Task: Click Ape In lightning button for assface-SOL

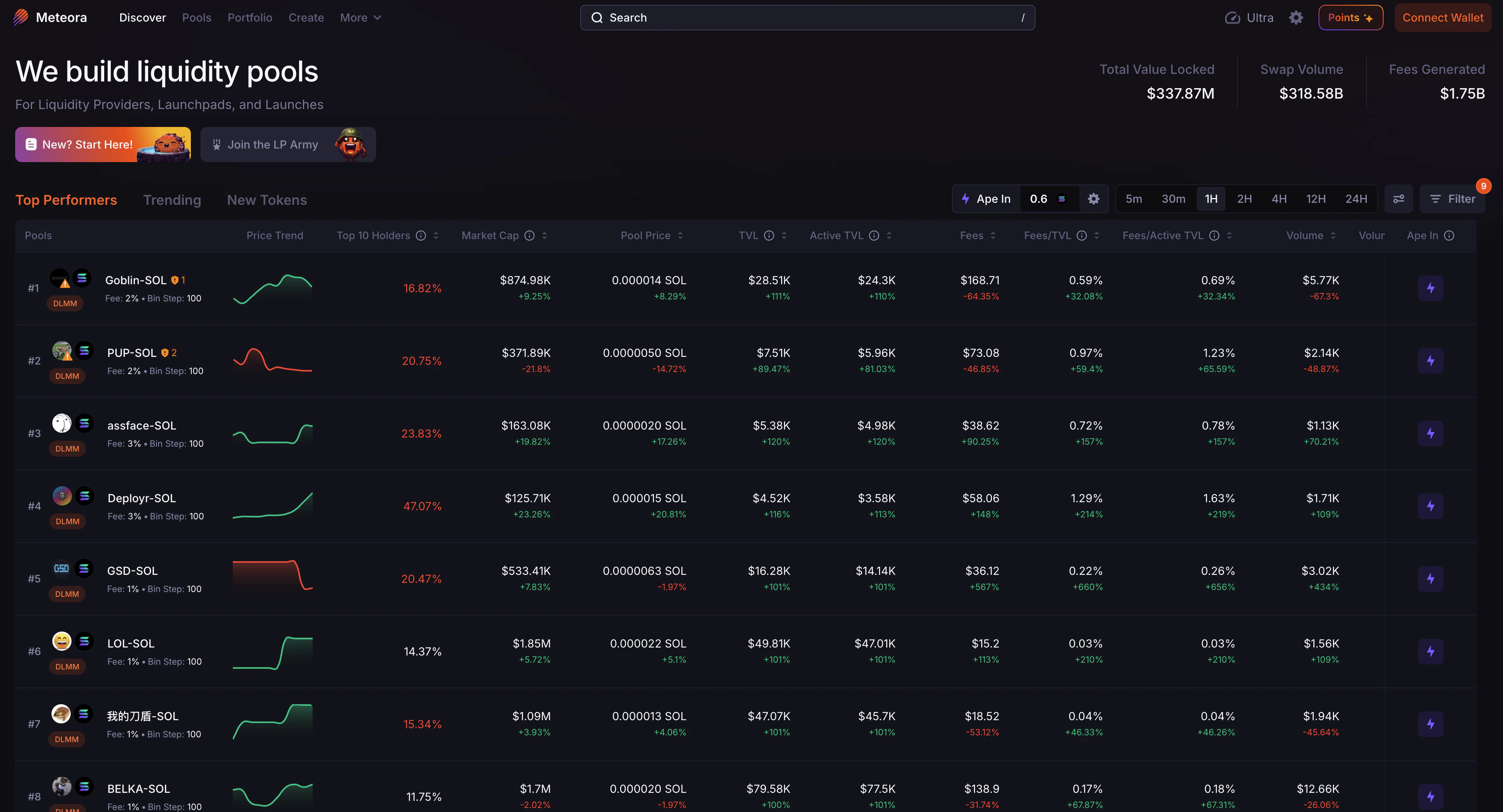Action: 1431,434
